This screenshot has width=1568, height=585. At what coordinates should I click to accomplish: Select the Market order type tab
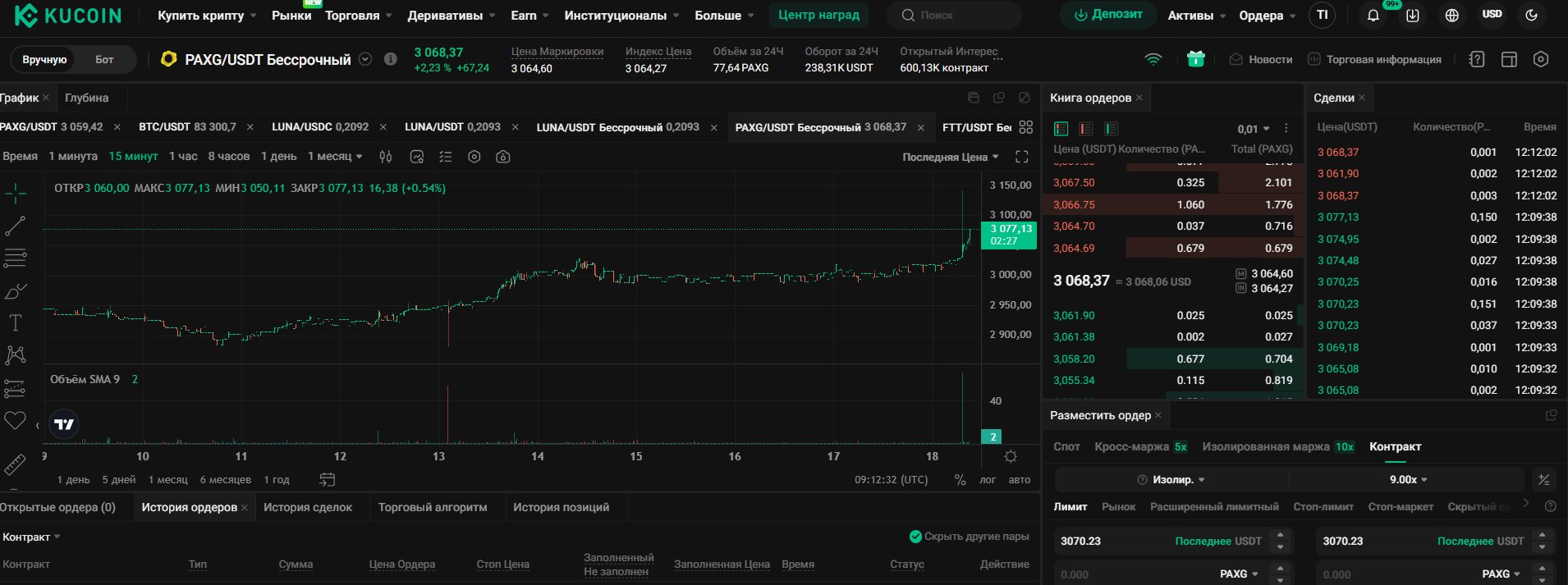tap(1119, 507)
